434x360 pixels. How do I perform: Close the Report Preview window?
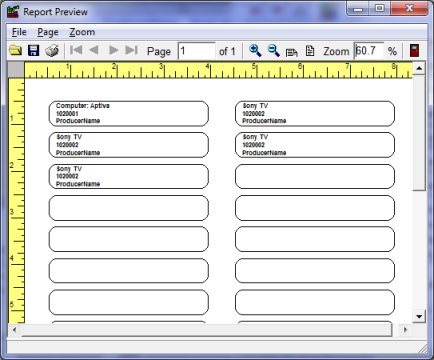tap(409, 8)
